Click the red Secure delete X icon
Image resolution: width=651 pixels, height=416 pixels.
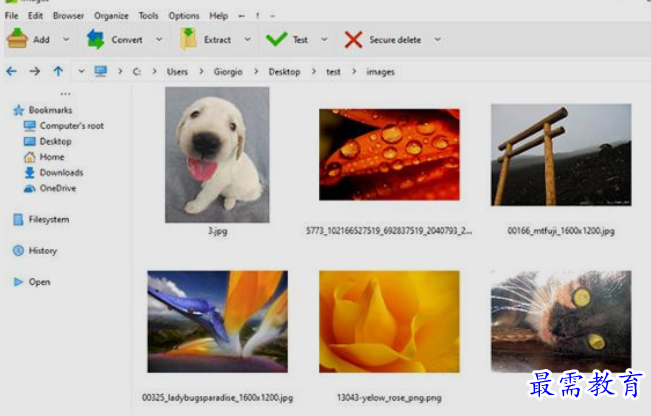tap(353, 40)
